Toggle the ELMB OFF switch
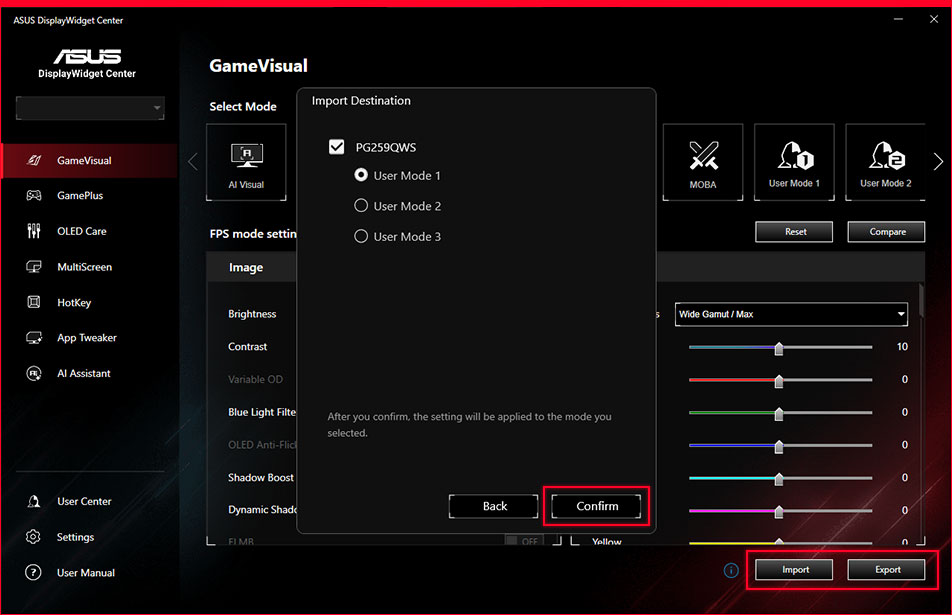 [x=524, y=540]
